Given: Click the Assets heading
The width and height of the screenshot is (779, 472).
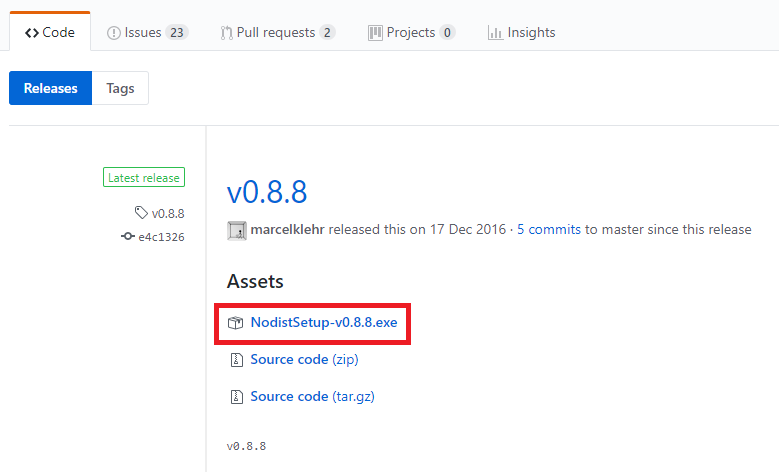Looking at the screenshot, I should pyautogui.click(x=255, y=282).
